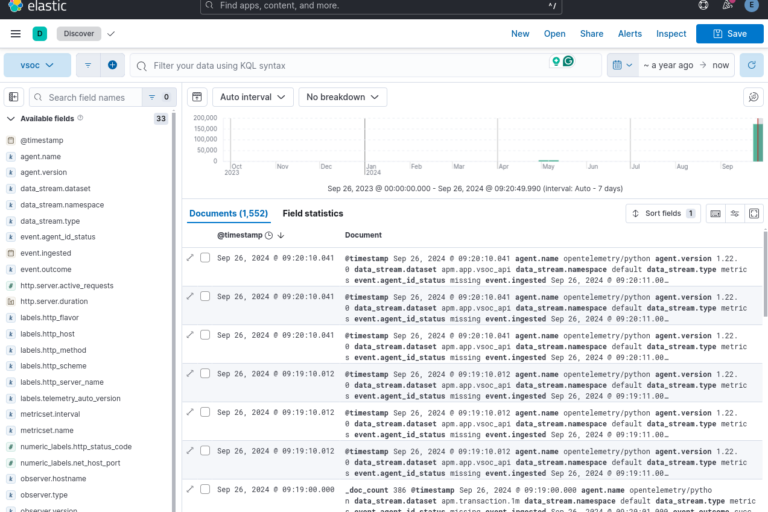
Task: Collapse the Available fields section
Action: tap(11, 119)
